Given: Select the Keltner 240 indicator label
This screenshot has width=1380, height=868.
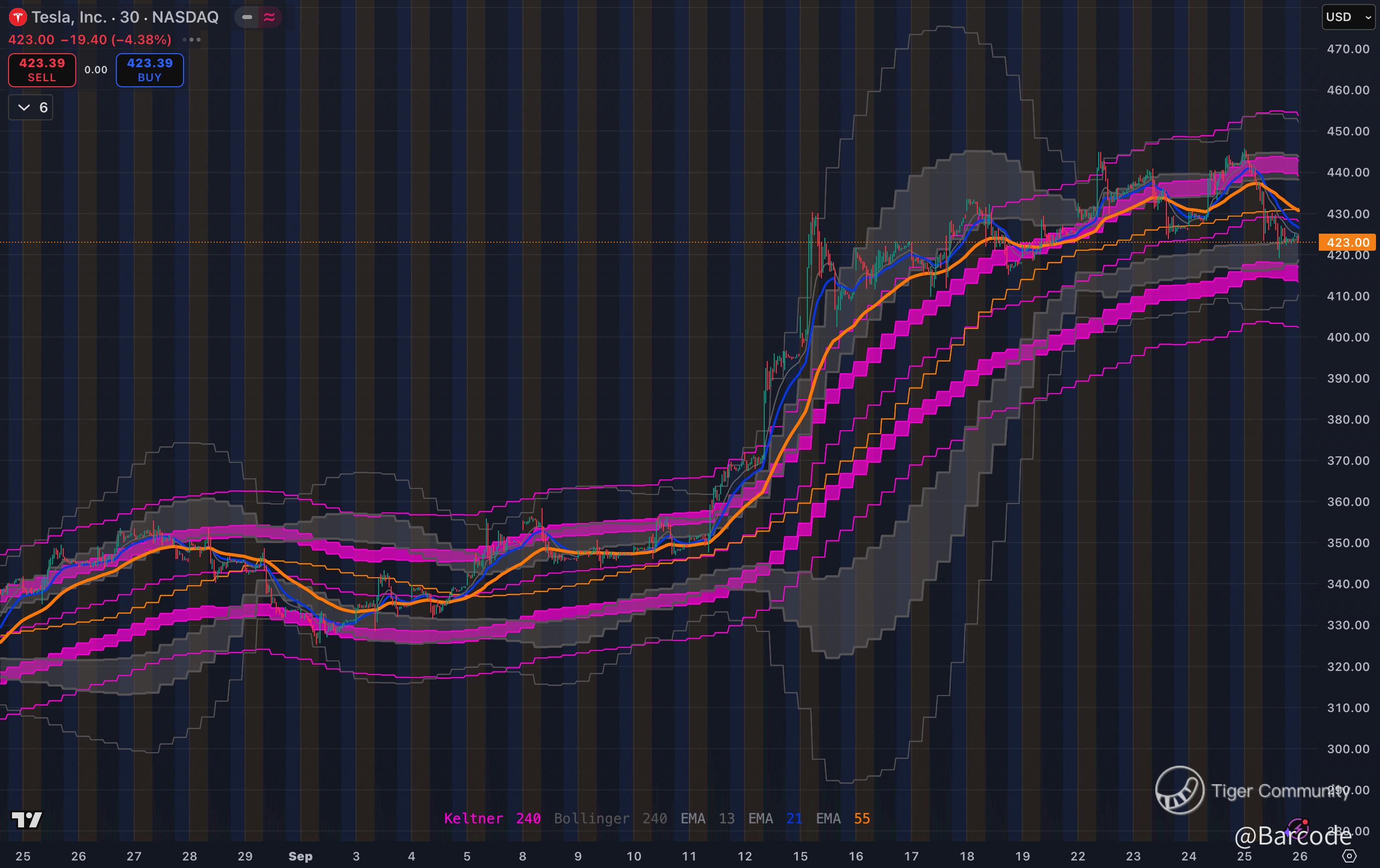Looking at the screenshot, I should click(492, 818).
